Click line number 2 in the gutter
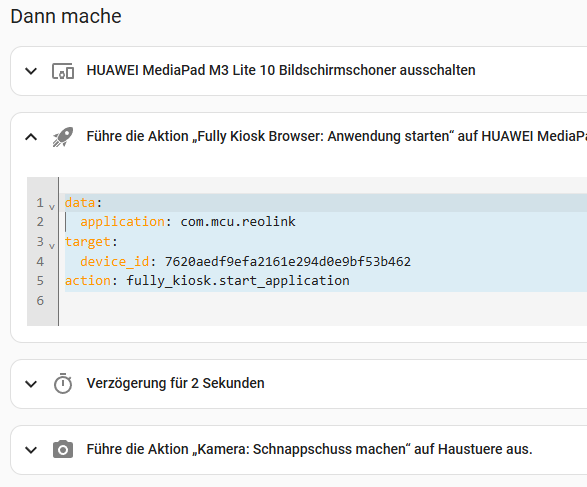The image size is (587, 487). 40,222
